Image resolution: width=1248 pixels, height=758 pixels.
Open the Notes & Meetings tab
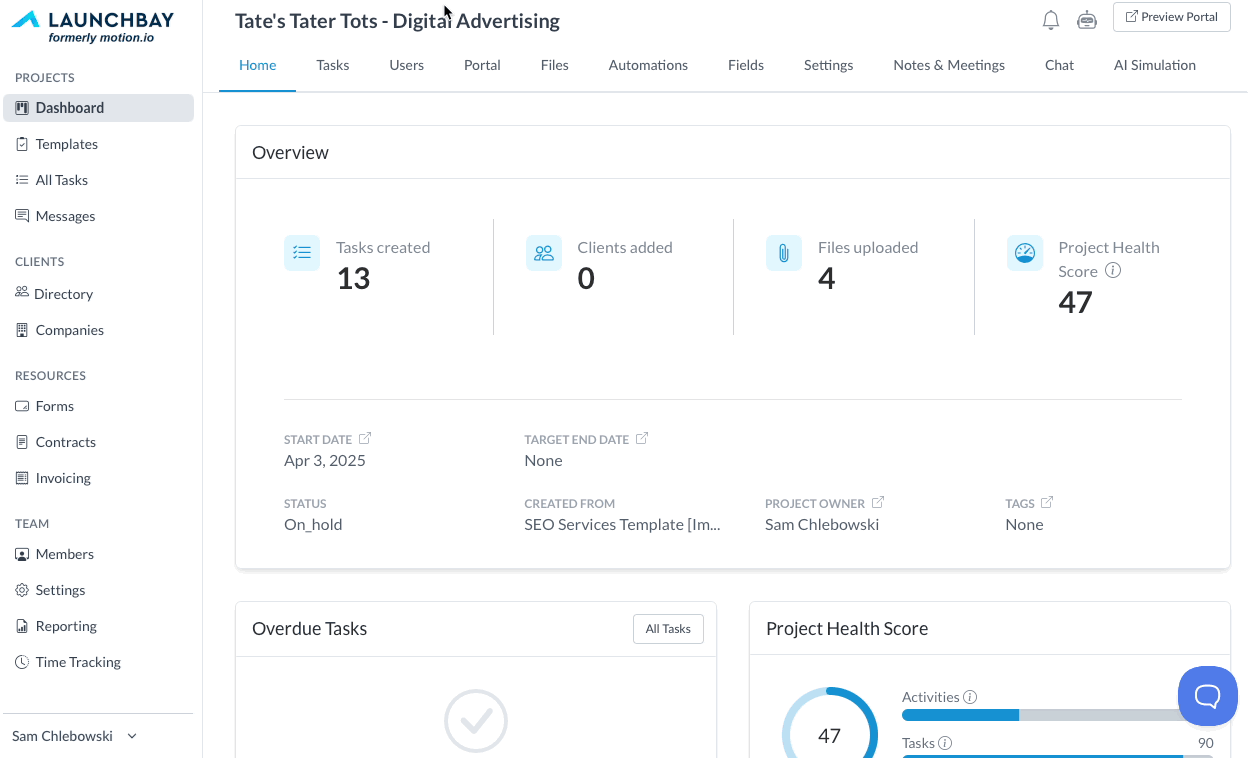(949, 65)
